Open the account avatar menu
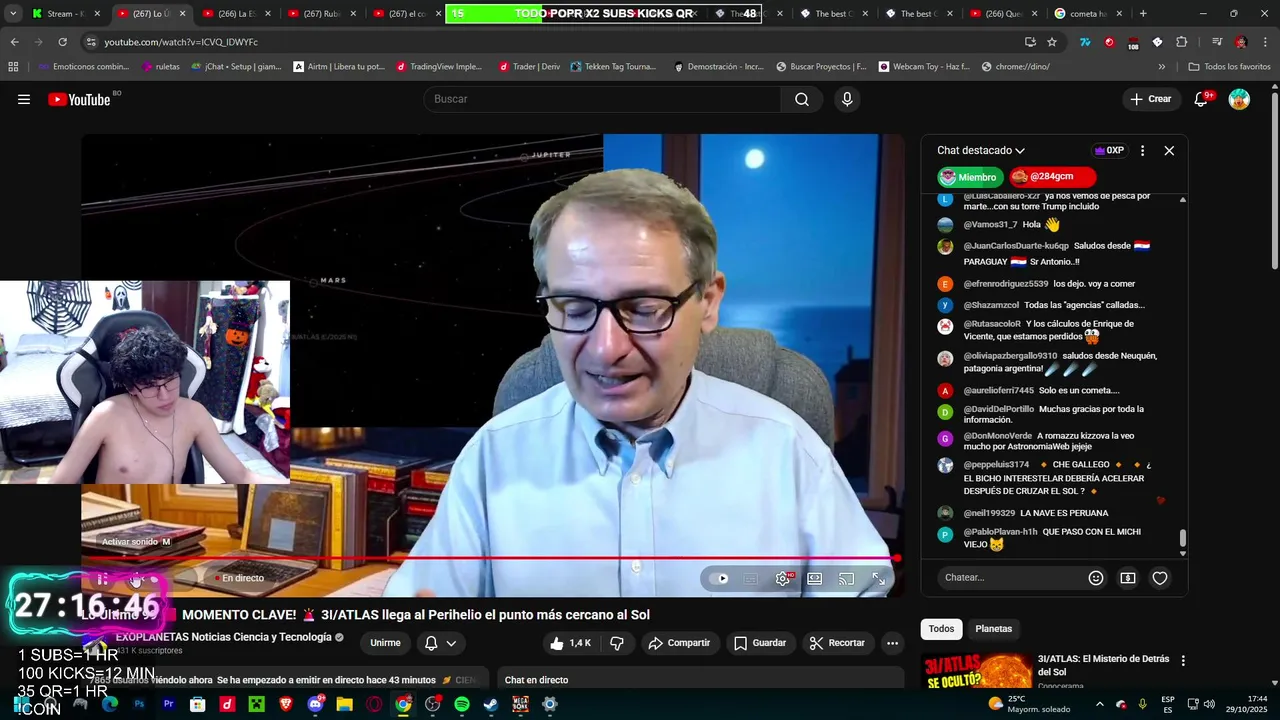Viewport: 1280px width, 720px height. (1239, 99)
